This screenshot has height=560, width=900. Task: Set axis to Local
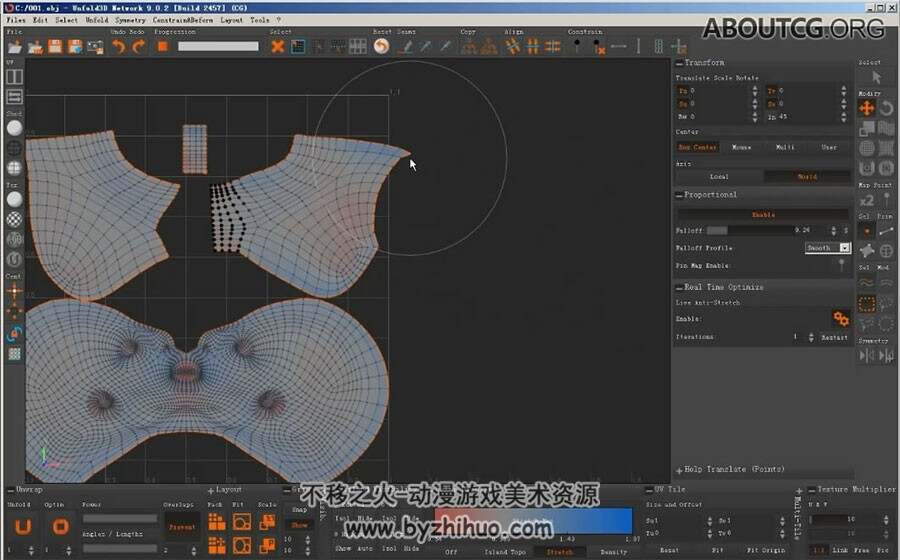pos(719,177)
